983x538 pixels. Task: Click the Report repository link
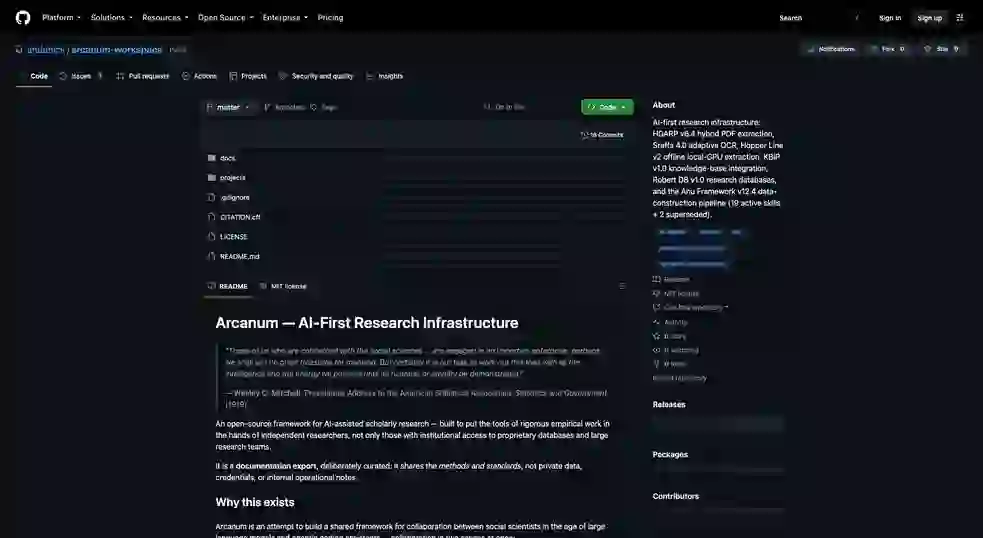pyautogui.click(x=680, y=378)
